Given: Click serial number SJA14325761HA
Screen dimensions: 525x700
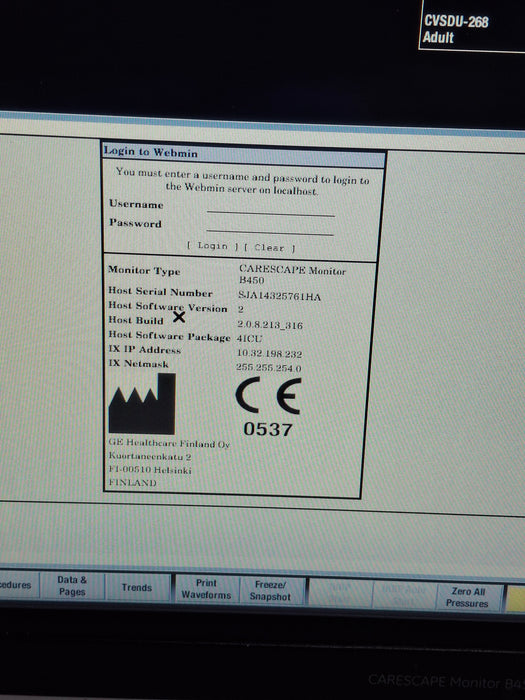Looking at the screenshot, I should (x=279, y=296).
